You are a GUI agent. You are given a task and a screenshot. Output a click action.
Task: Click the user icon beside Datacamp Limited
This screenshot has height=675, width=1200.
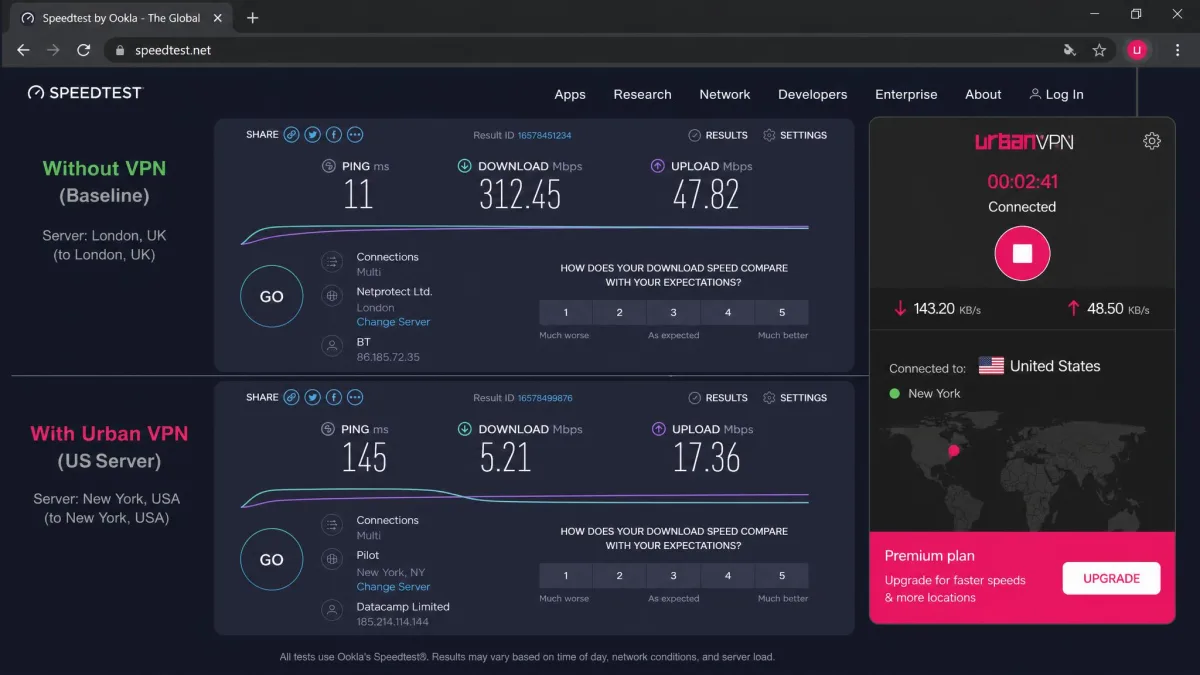point(332,610)
